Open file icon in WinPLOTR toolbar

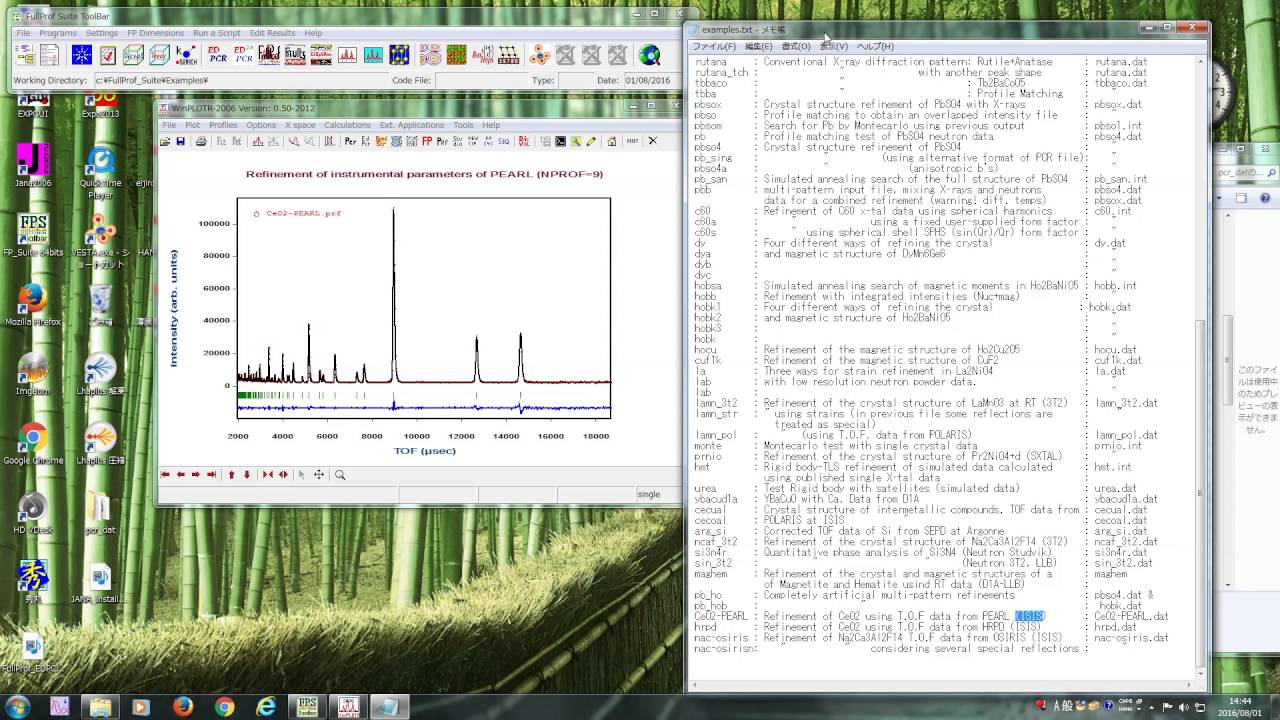click(165, 141)
